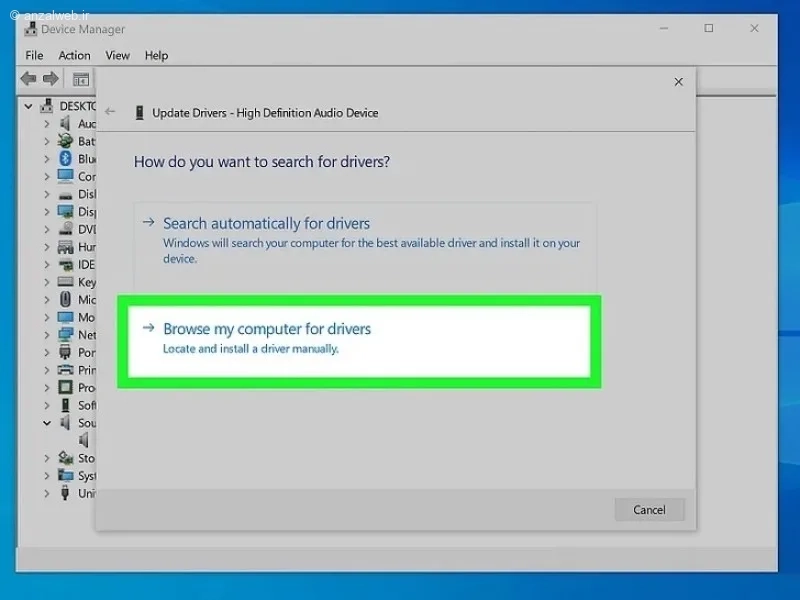Select the Bluetooth category icon
This screenshot has height=600, width=800.
click(x=65, y=159)
